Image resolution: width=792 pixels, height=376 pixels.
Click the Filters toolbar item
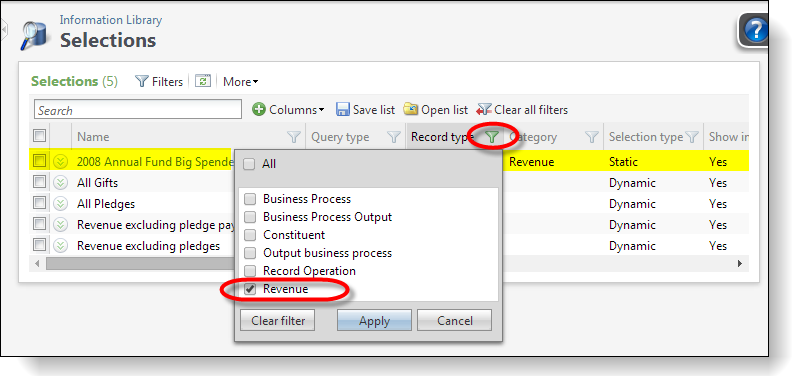pyautogui.click(x=159, y=81)
